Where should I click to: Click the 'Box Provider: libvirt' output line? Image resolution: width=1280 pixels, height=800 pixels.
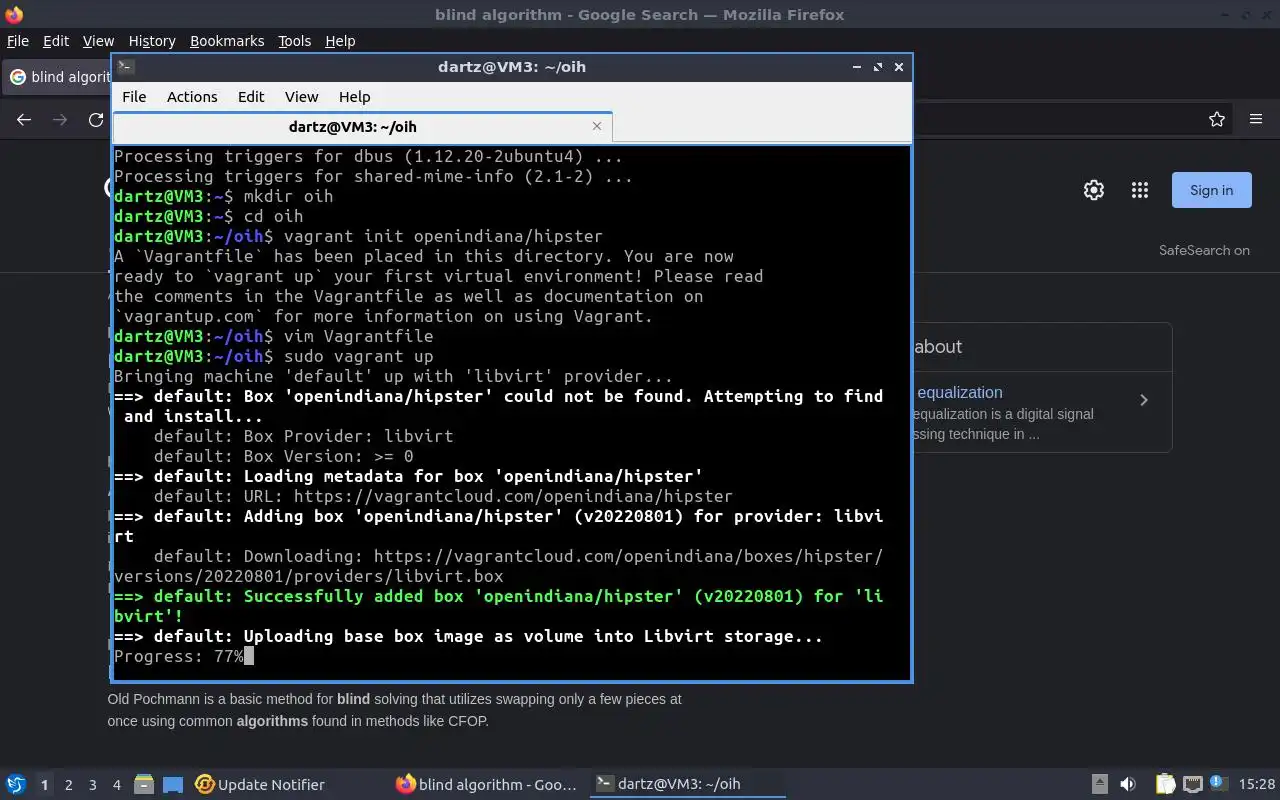click(x=303, y=436)
